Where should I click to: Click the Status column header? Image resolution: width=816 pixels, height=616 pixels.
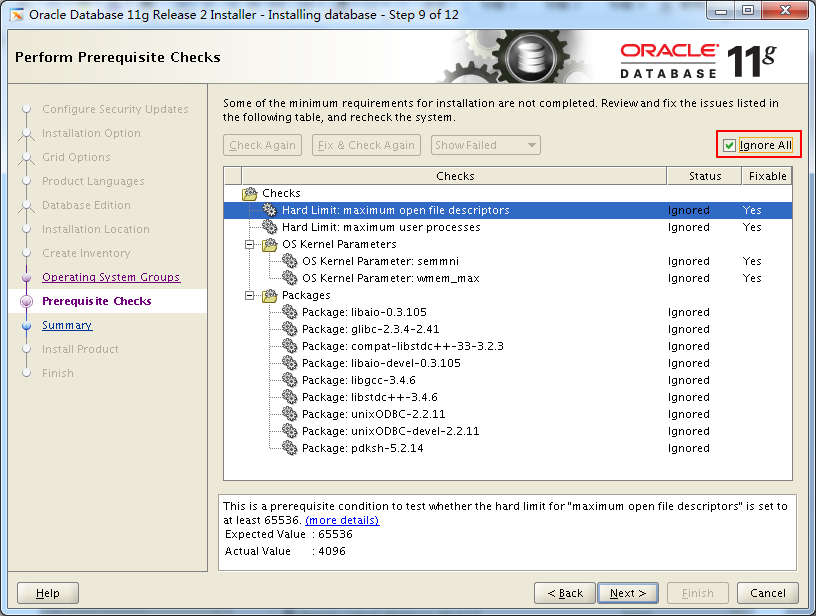click(704, 176)
